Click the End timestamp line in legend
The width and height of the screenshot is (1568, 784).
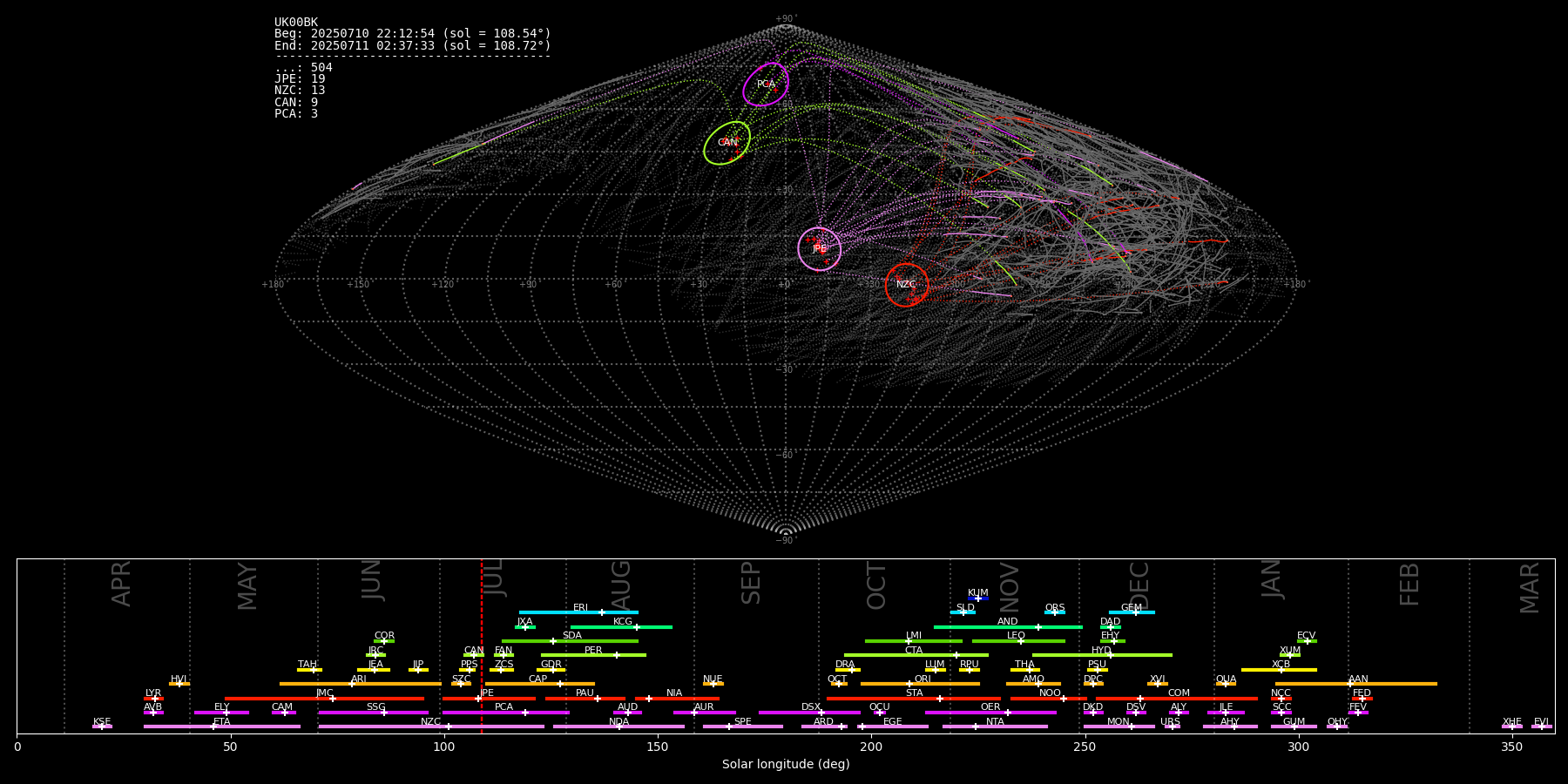coord(413,45)
